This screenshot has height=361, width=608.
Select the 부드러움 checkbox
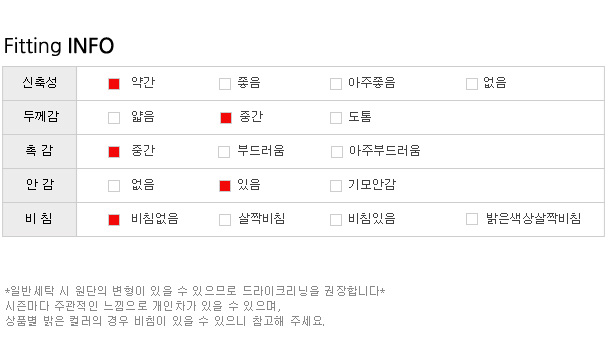(224, 152)
